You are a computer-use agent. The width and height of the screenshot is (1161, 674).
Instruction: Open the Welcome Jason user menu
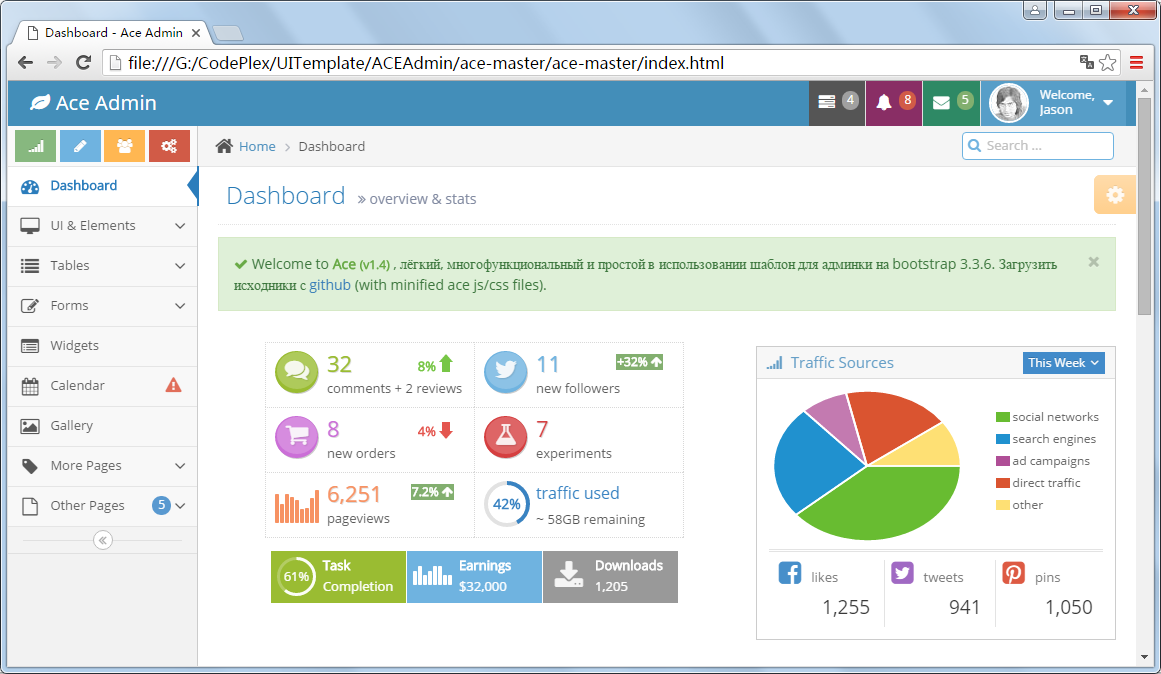(x=1053, y=102)
